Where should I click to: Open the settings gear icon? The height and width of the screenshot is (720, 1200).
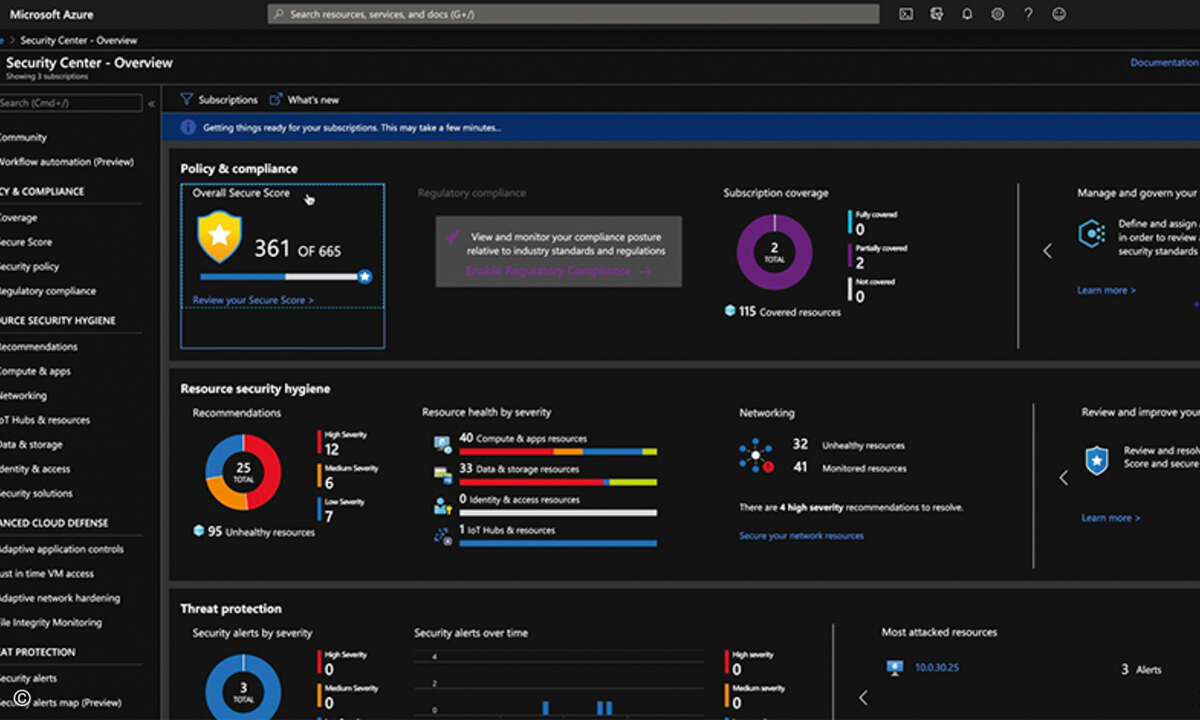pyautogui.click(x=997, y=14)
